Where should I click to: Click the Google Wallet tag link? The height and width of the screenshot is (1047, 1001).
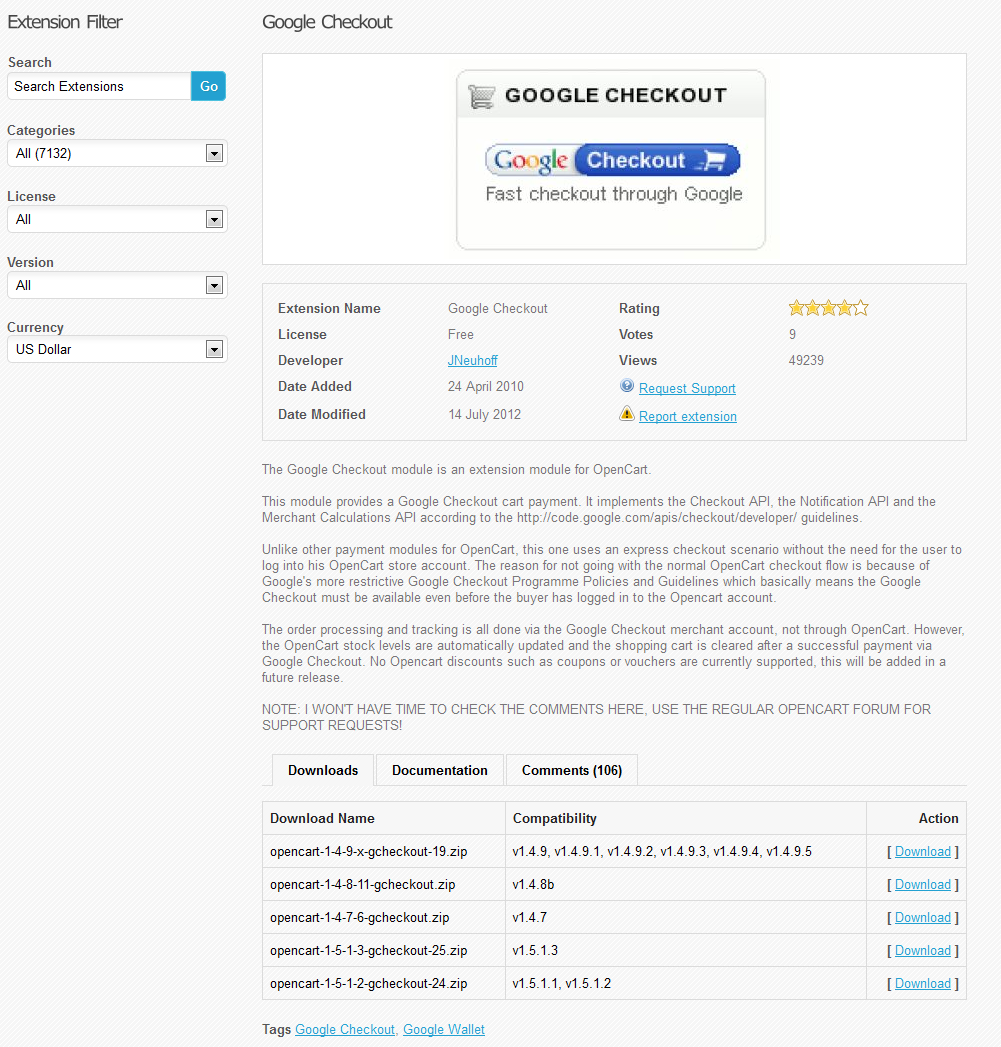click(444, 1029)
